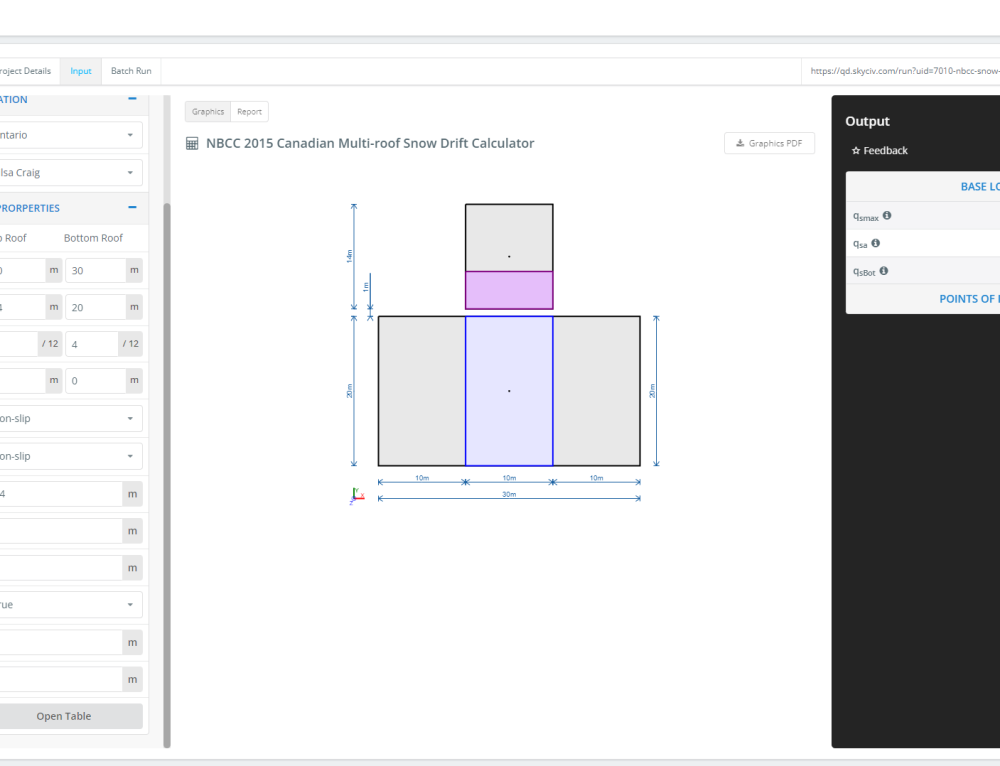The width and height of the screenshot is (1000, 766).
Task: Click the coordinate axes icon below the roof diagram
Action: tap(356, 494)
